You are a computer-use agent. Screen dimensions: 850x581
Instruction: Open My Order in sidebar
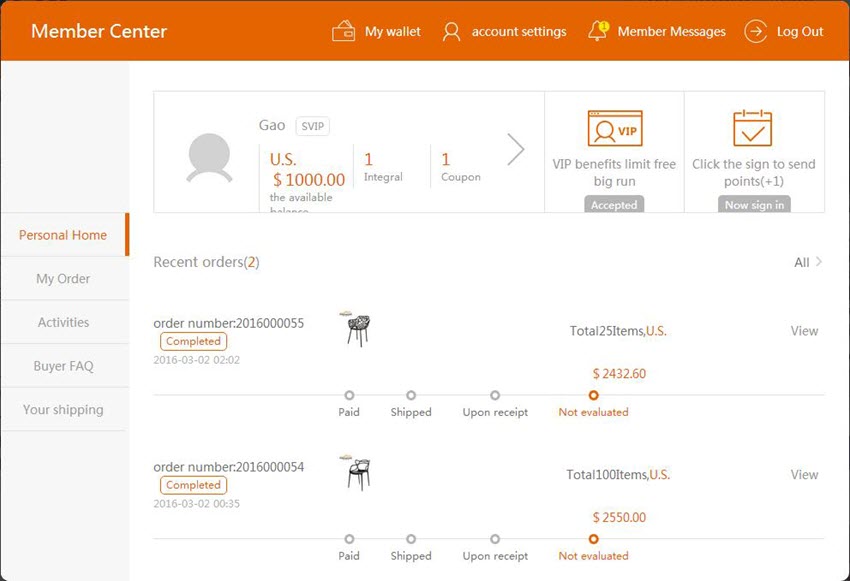63,279
